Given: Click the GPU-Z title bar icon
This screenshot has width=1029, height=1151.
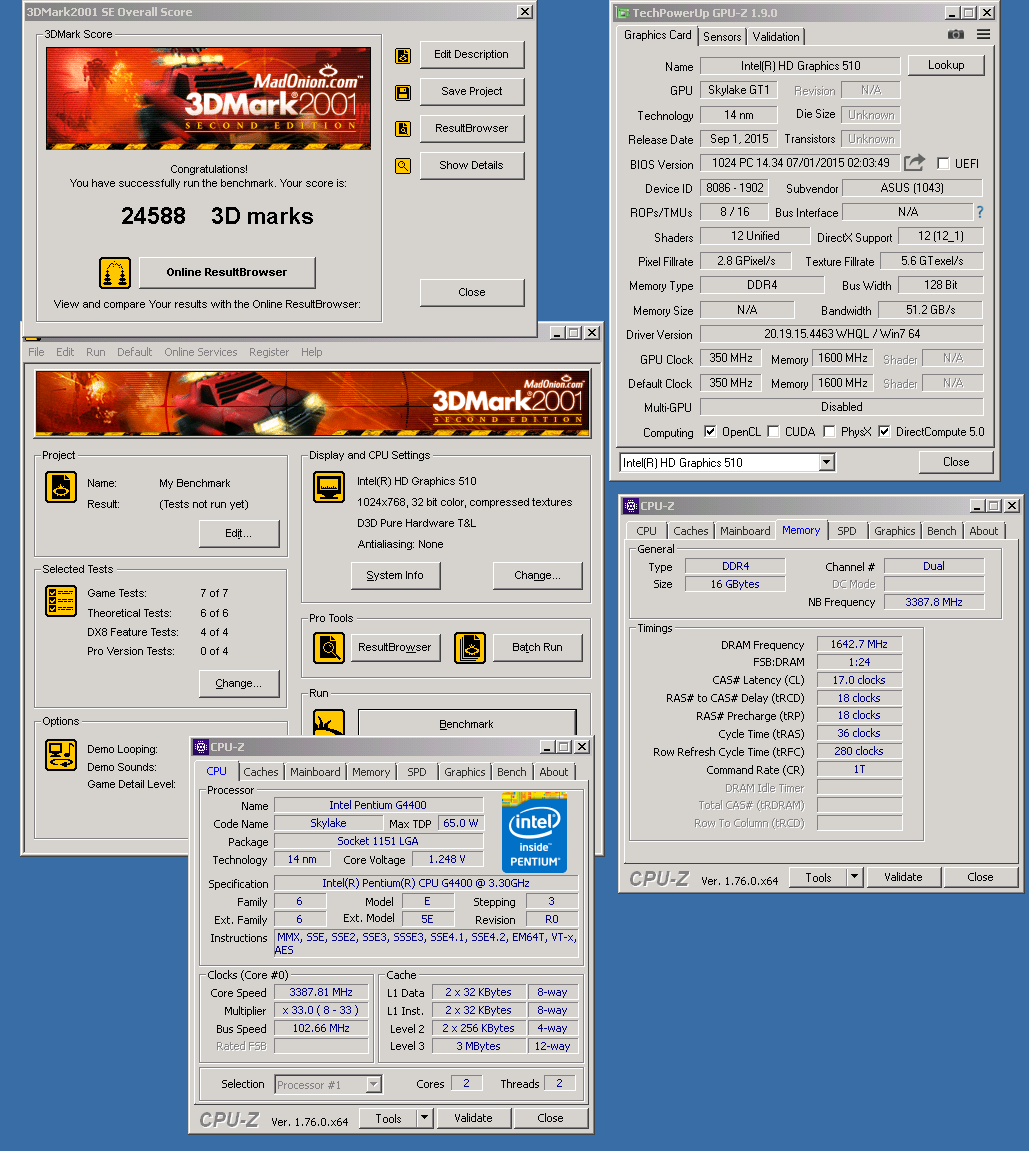Looking at the screenshot, I should click(x=623, y=13).
